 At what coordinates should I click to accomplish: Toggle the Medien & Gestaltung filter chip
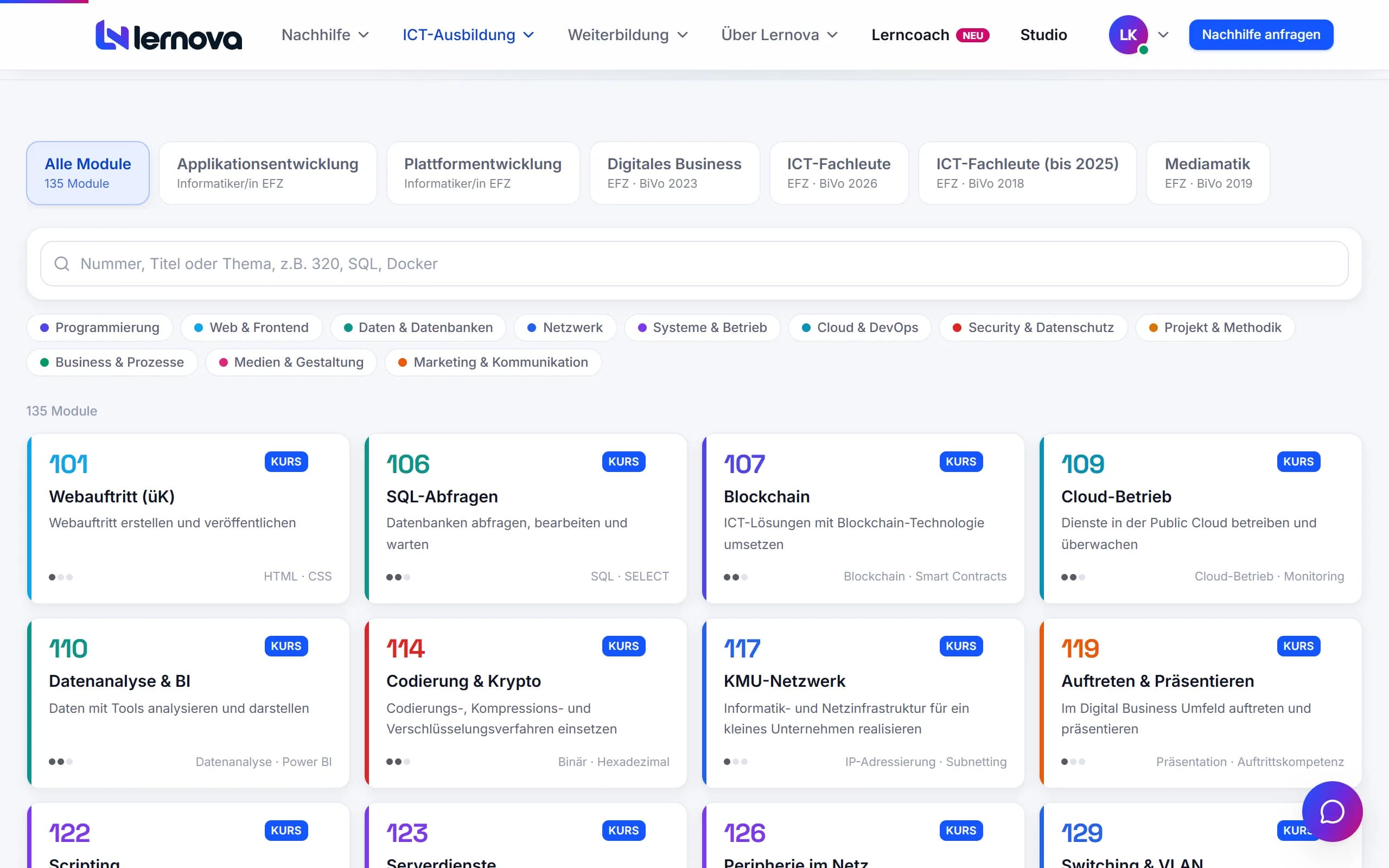coord(291,362)
